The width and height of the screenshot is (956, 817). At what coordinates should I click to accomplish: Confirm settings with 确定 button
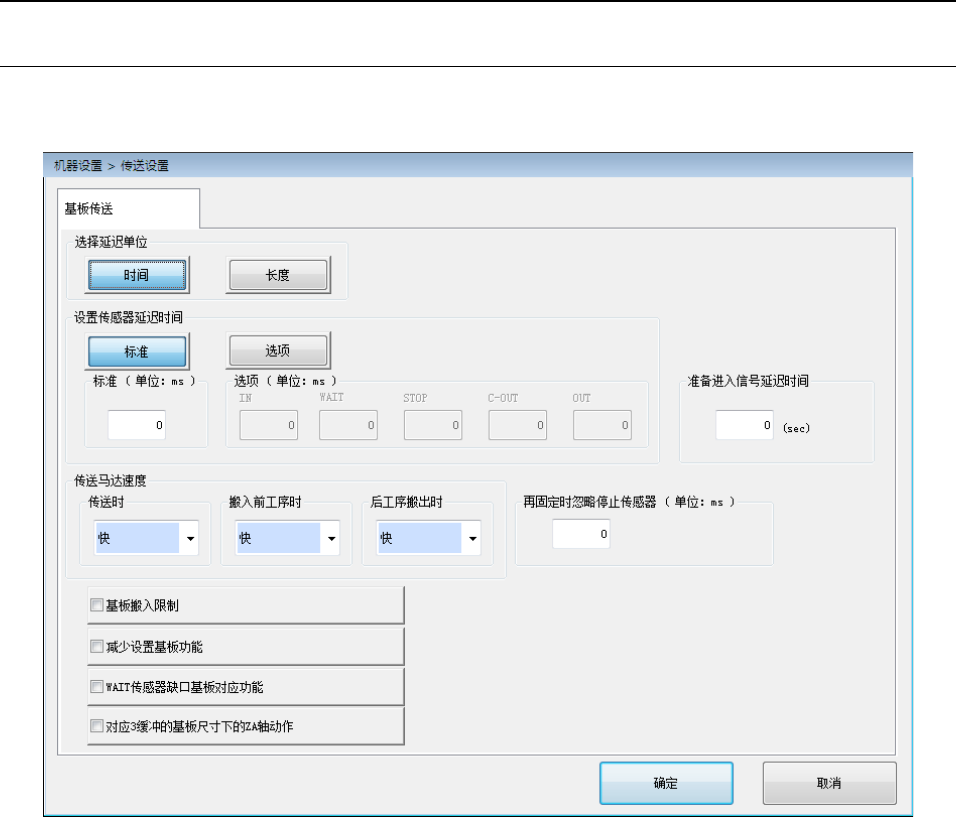[x=666, y=783]
